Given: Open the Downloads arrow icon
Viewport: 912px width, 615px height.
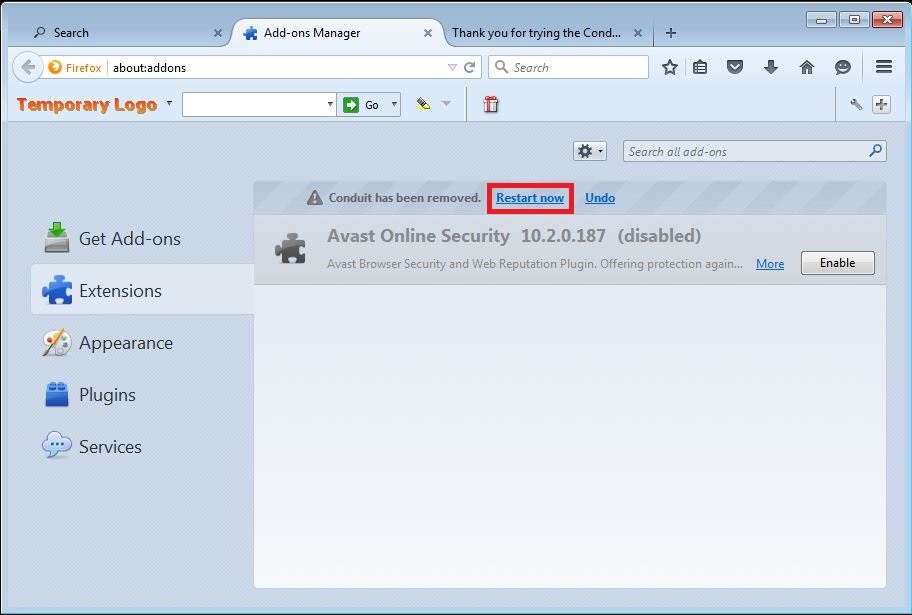Looking at the screenshot, I should pyautogui.click(x=771, y=67).
